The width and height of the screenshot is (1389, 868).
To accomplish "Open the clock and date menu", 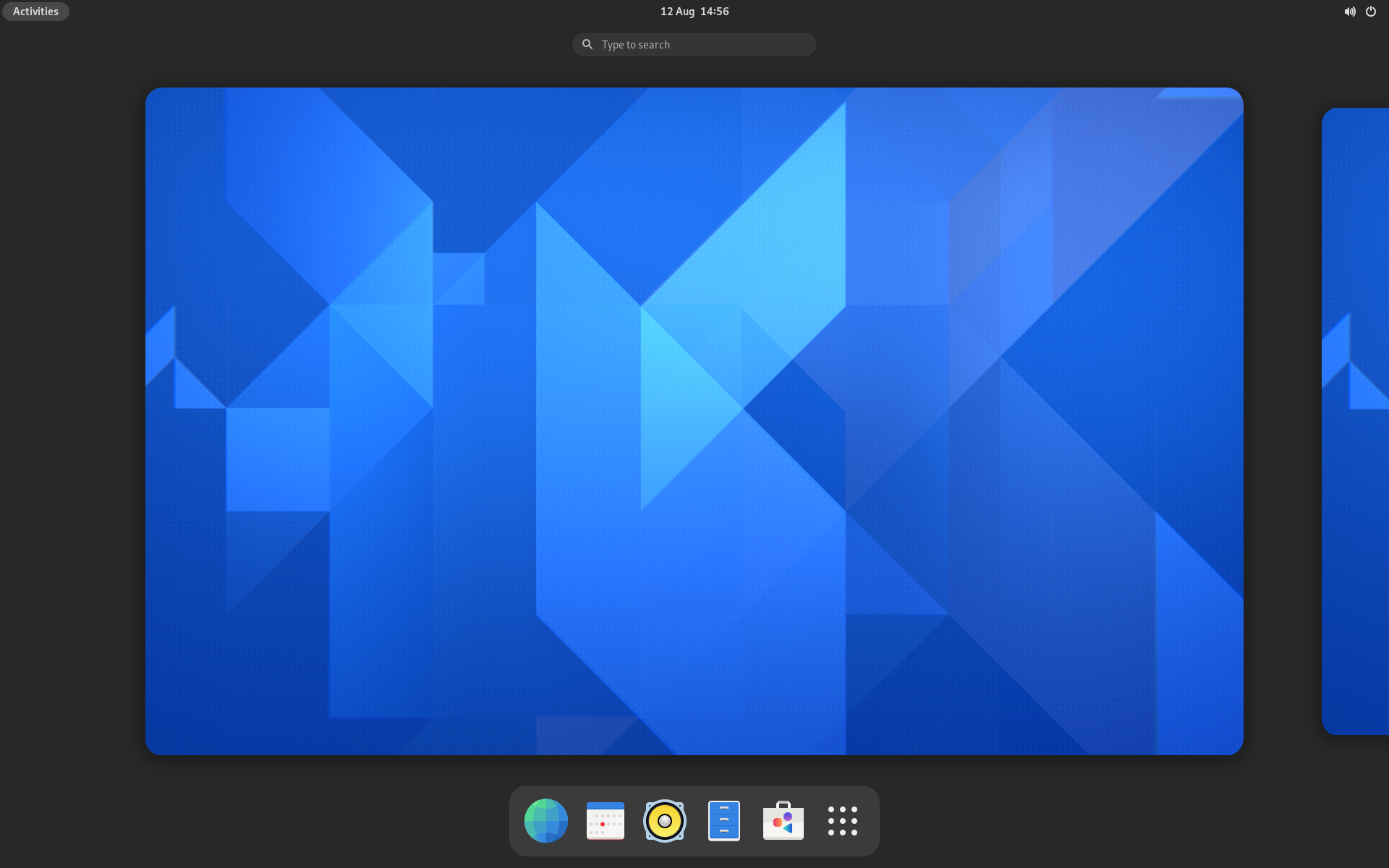I will tap(694, 12).
